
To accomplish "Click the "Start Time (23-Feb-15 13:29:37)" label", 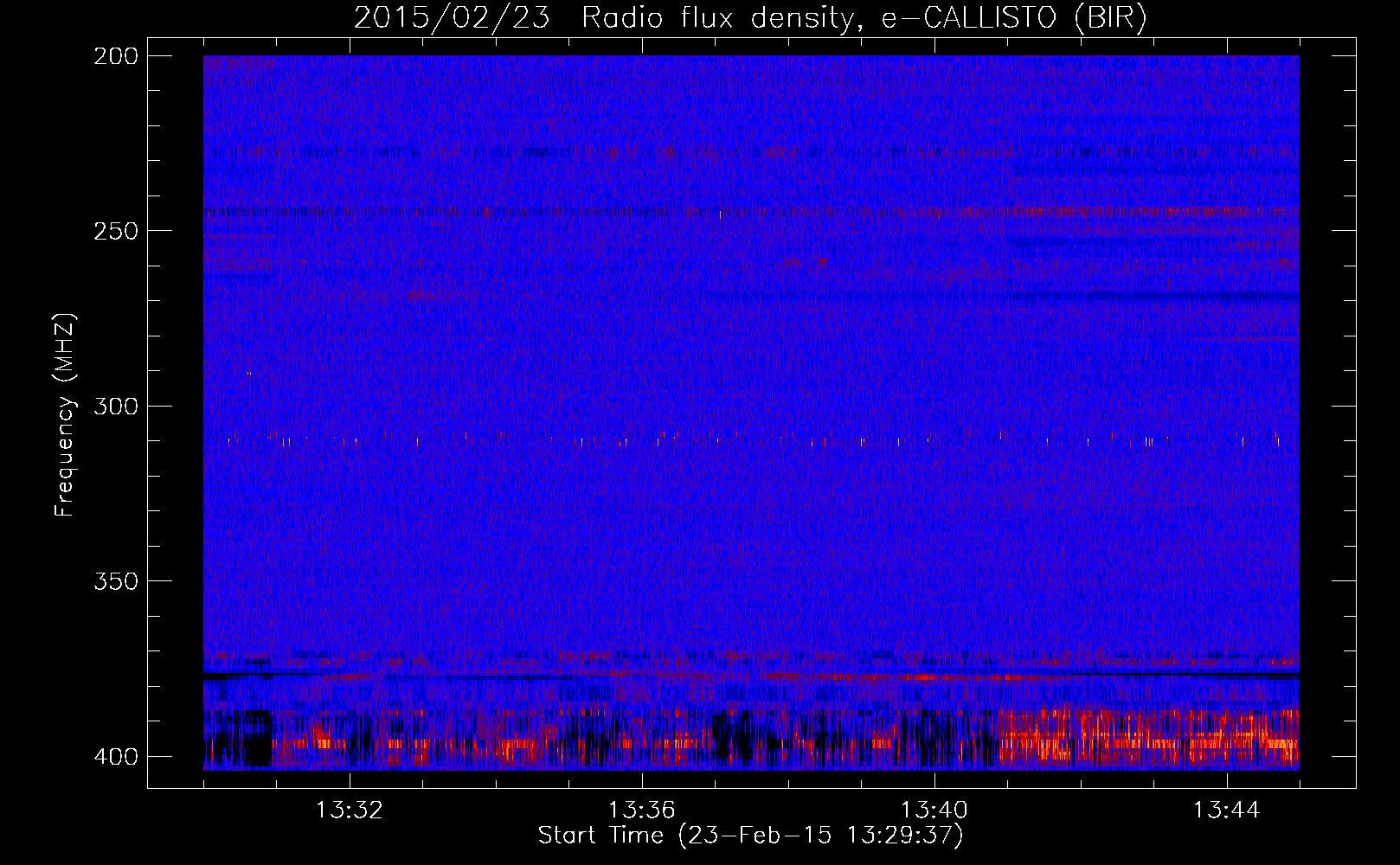I will [750, 836].
